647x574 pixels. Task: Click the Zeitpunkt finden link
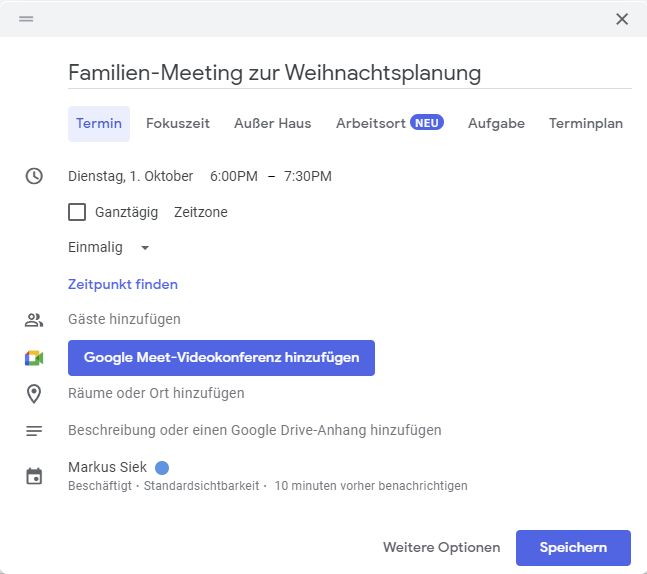coord(123,284)
